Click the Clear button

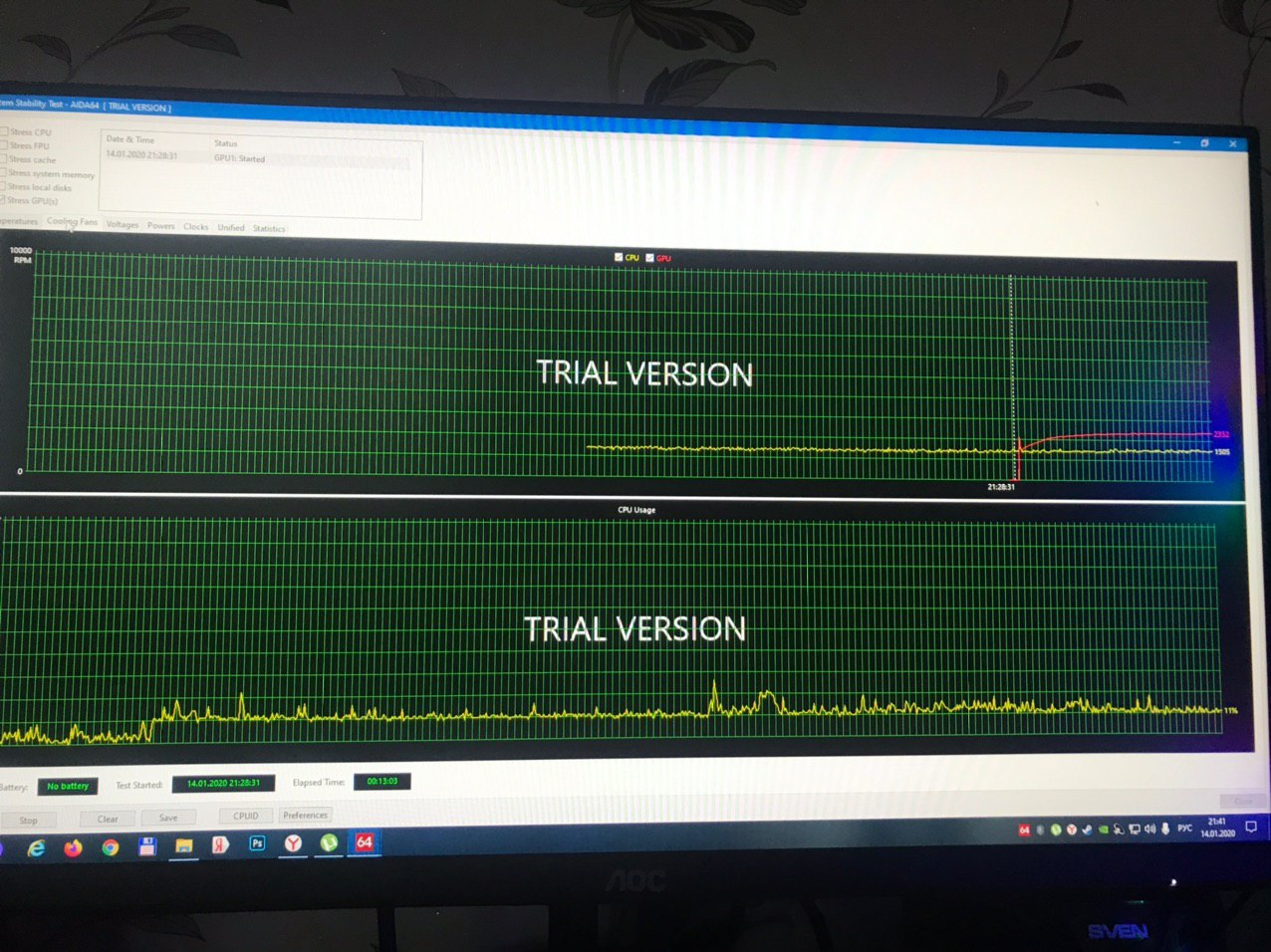coord(108,819)
